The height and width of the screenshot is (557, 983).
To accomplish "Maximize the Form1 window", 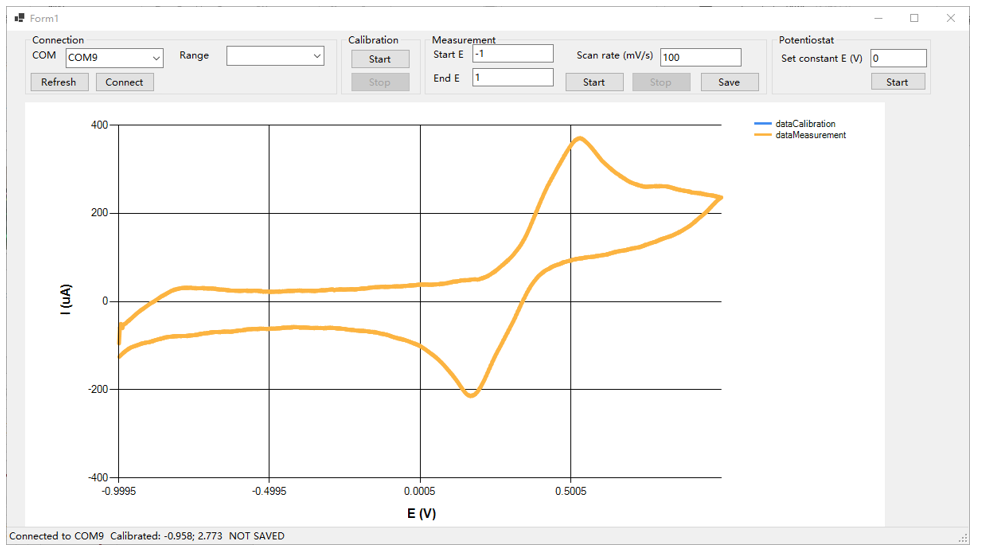I will tap(914, 18).
